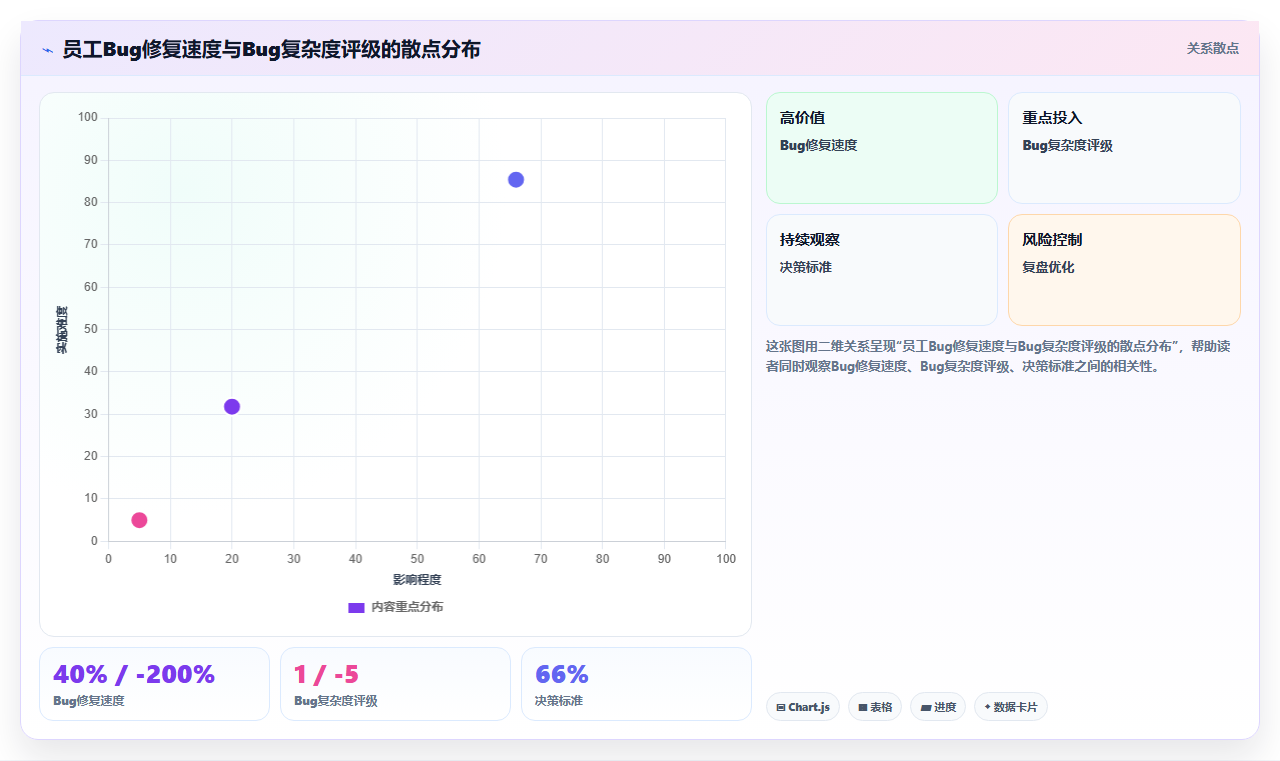Click the 内容重点分布 legend label
Screen dimensions: 1280x761
click(x=407, y=607)
